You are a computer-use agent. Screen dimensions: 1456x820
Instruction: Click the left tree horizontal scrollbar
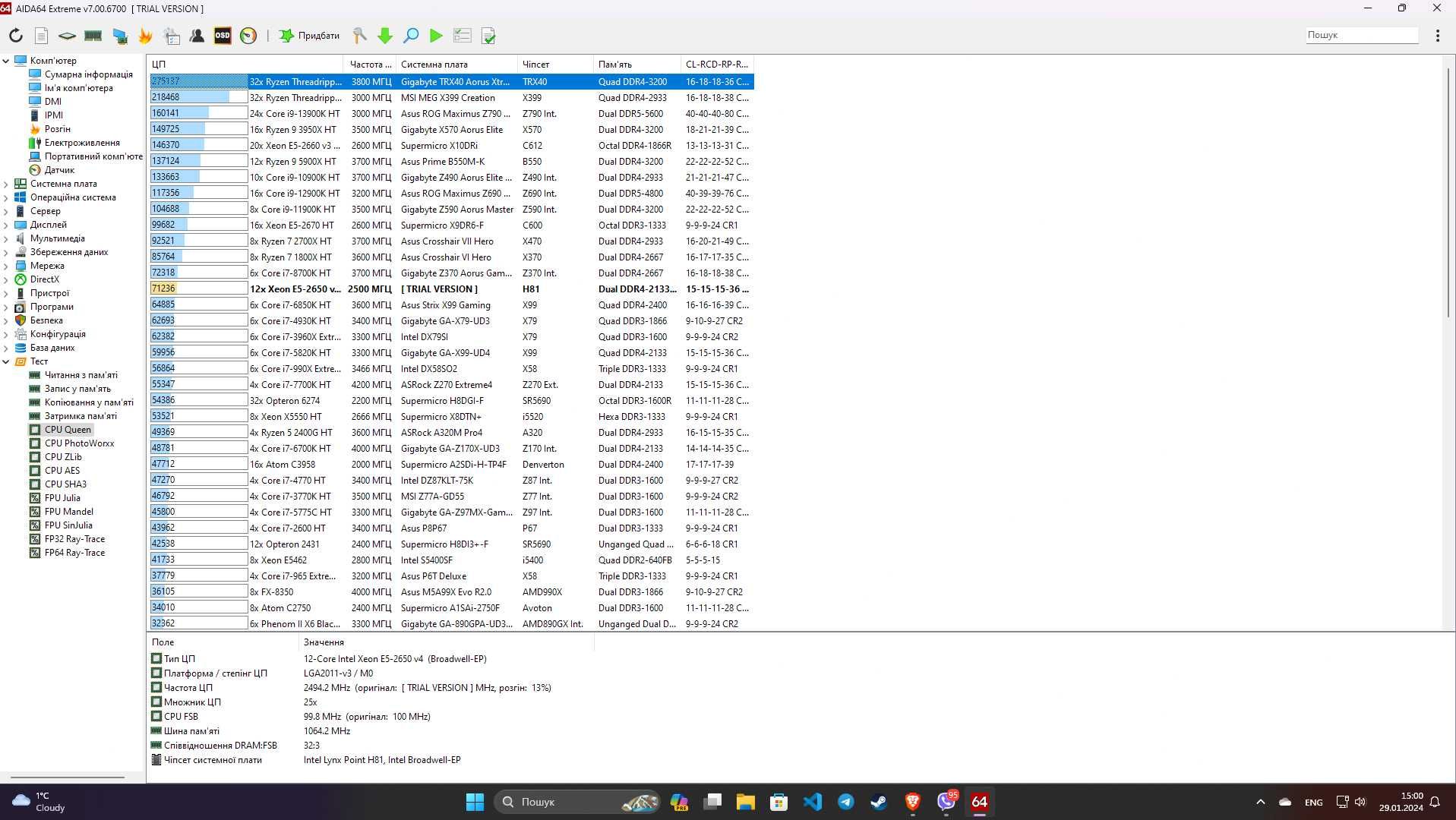click(x=68, y=777)
